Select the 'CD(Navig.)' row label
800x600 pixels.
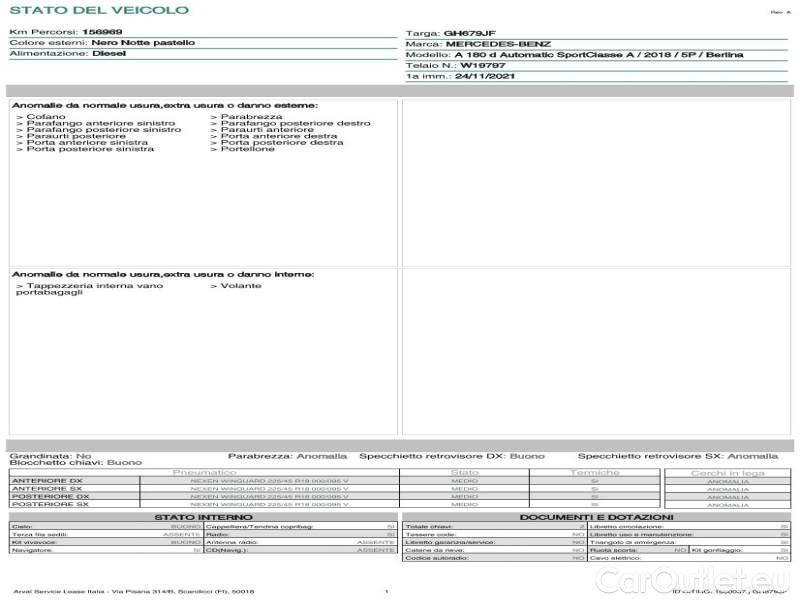pos(227,551)
